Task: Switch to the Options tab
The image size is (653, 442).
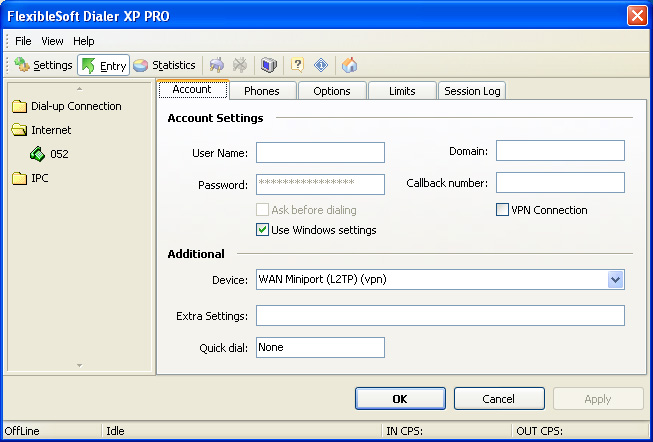Action: 332,91
